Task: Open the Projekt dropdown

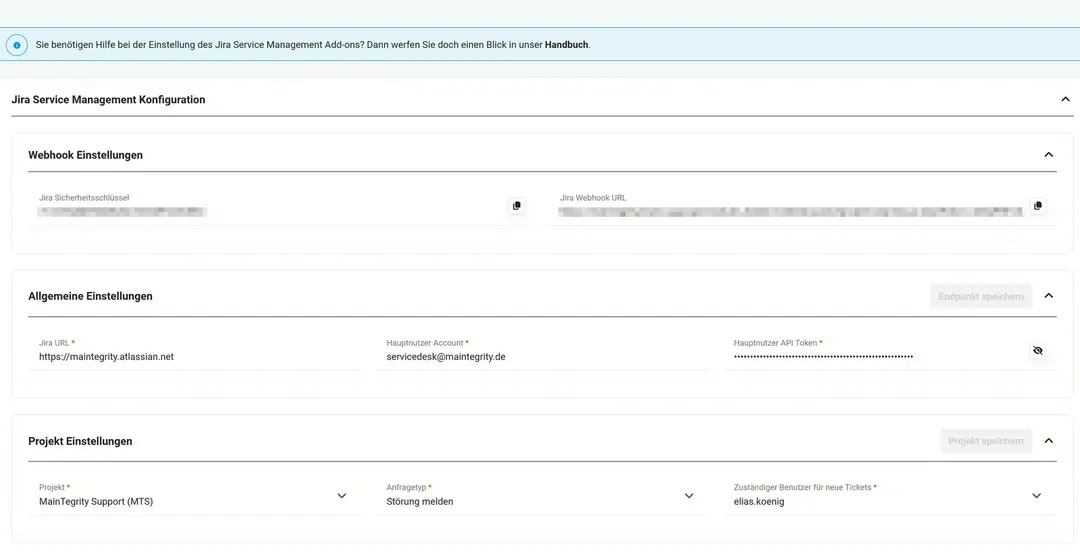Action: tap(195, 496)
